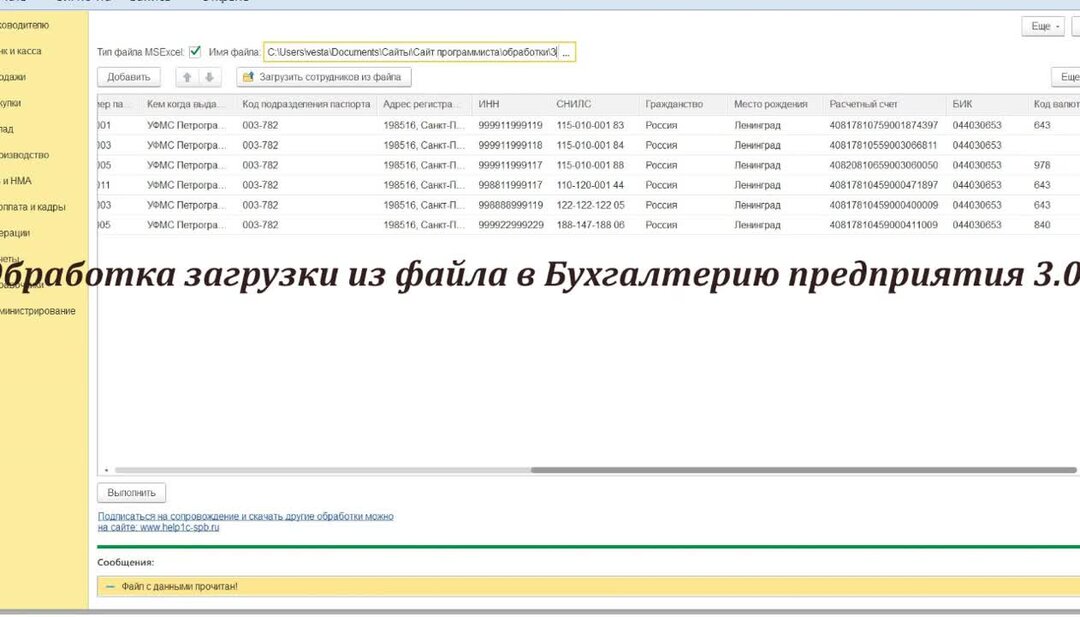
Task: Select СНИЛС cell 122-122-122 05
Action: point(594,205)
